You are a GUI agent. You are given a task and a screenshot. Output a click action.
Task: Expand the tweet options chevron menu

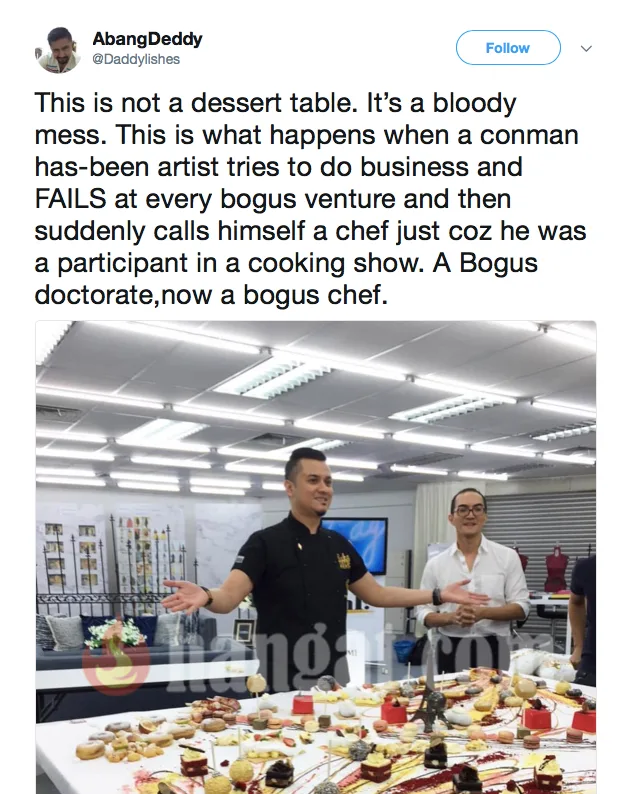pyautogui.click(x=586, y=49)
